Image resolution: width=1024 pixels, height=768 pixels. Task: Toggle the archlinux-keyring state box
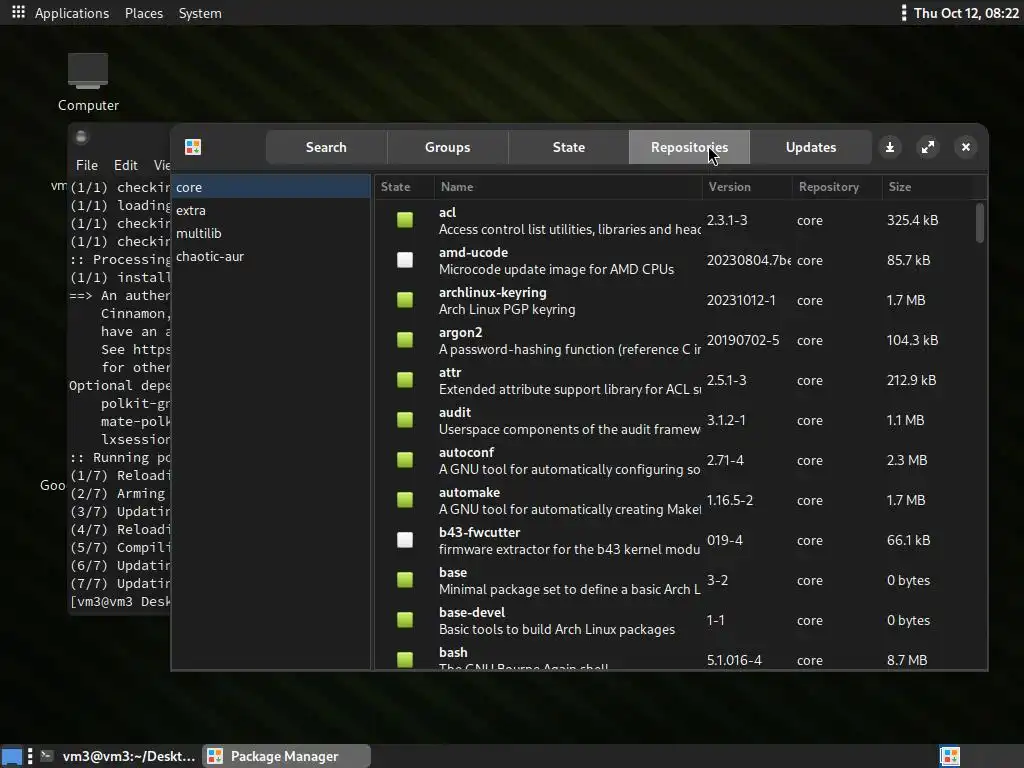point(405,300)
